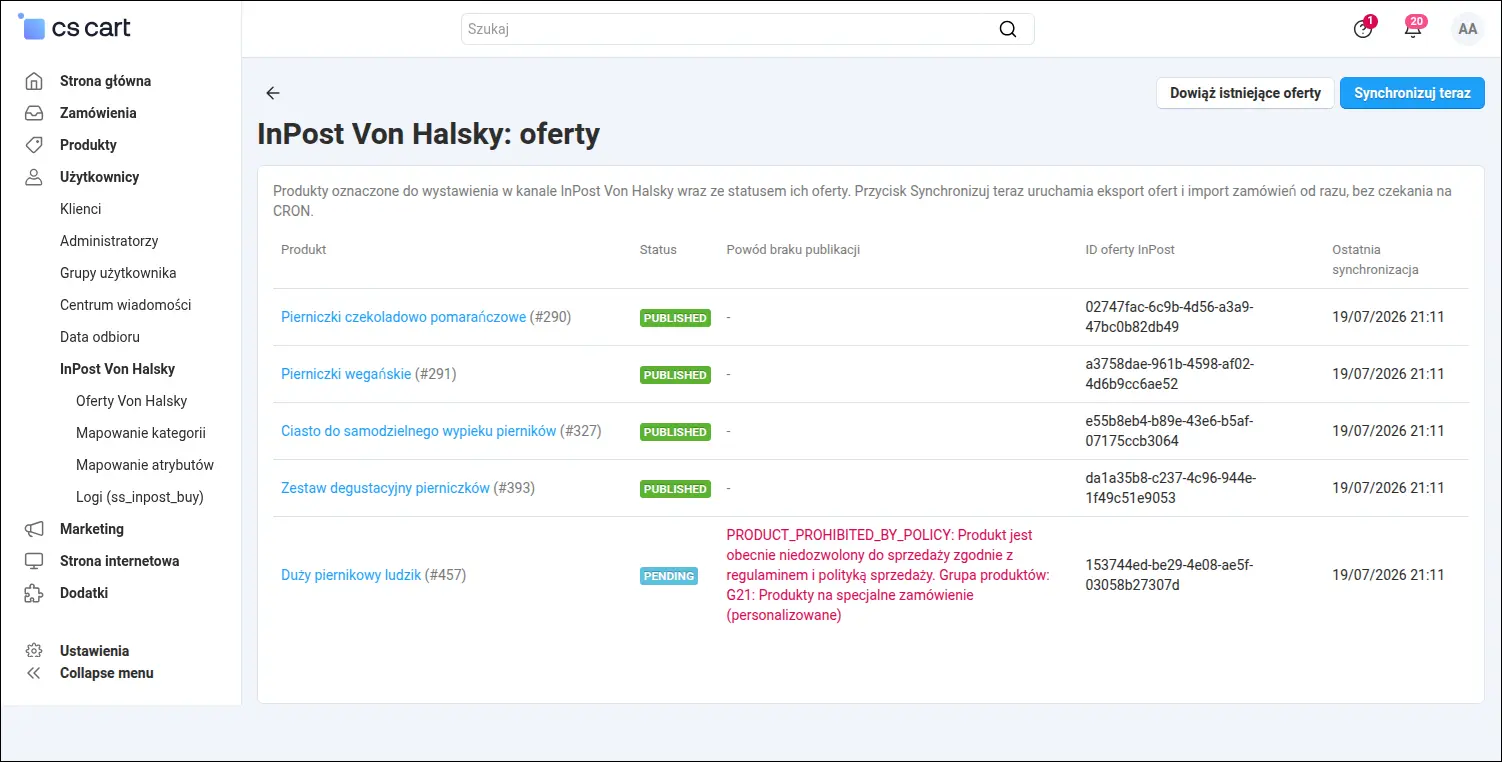This screenshot has height=762, width=1502.
Task: Open the Pierniczki wegańskie product link
Action: coord(346,374)
